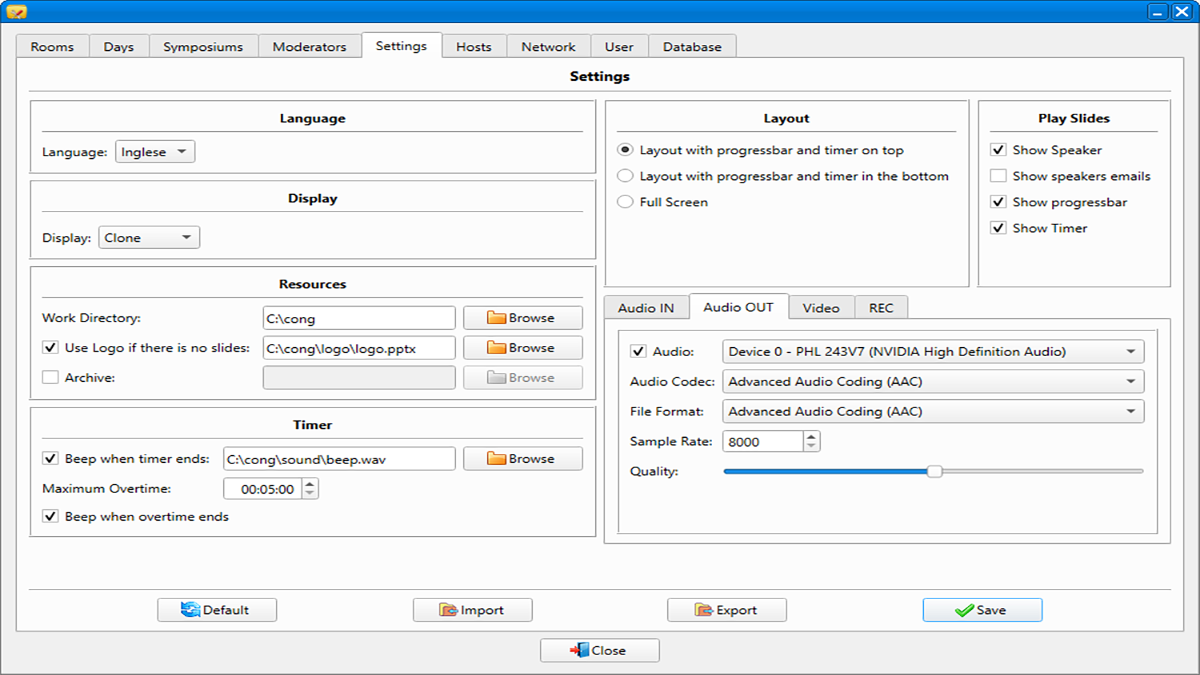Toggle Beep when overtime ends checkbox

(50, 517)
